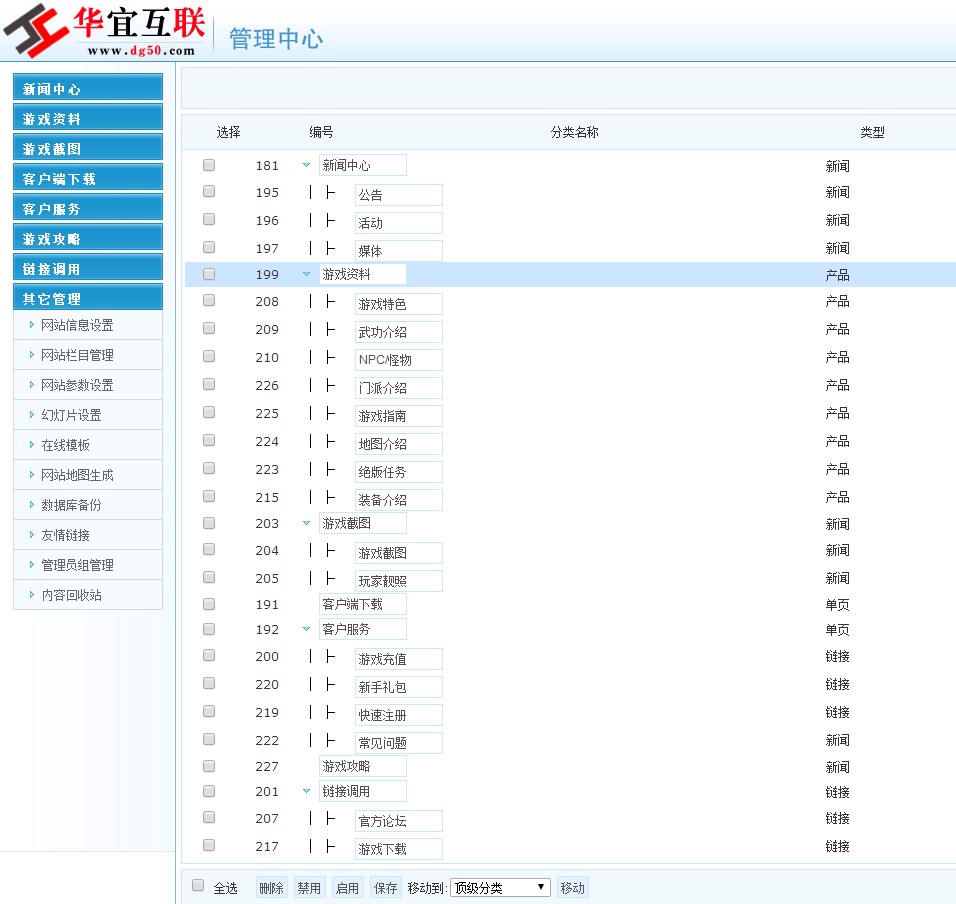The width and height of the screenshot is (956, 904).
Task: Collapse the 新闻中心 category tree arrow
Action: 307,165
